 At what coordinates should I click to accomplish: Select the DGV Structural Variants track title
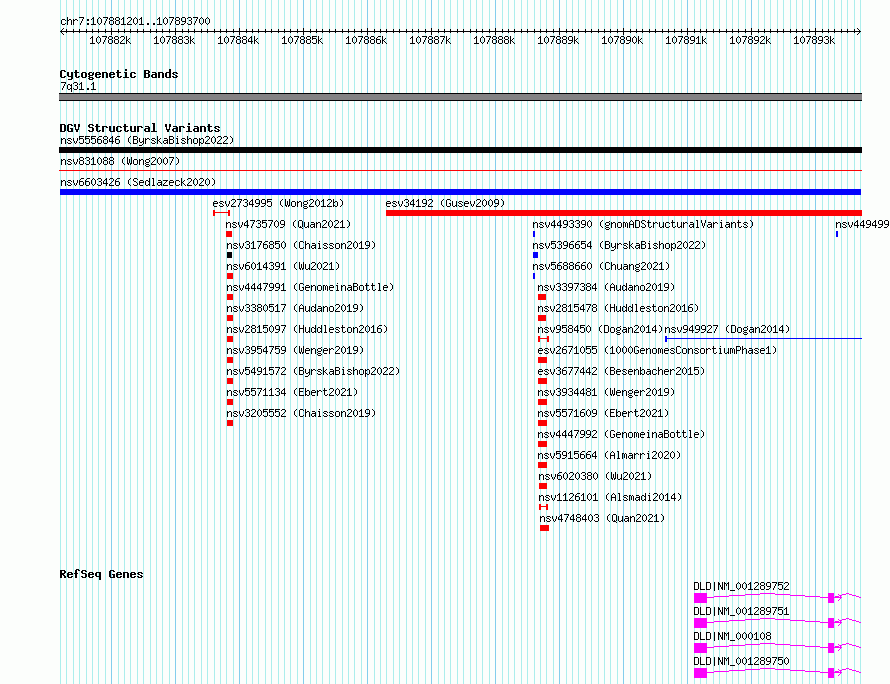pyautogui.click(x=140, y=128)
